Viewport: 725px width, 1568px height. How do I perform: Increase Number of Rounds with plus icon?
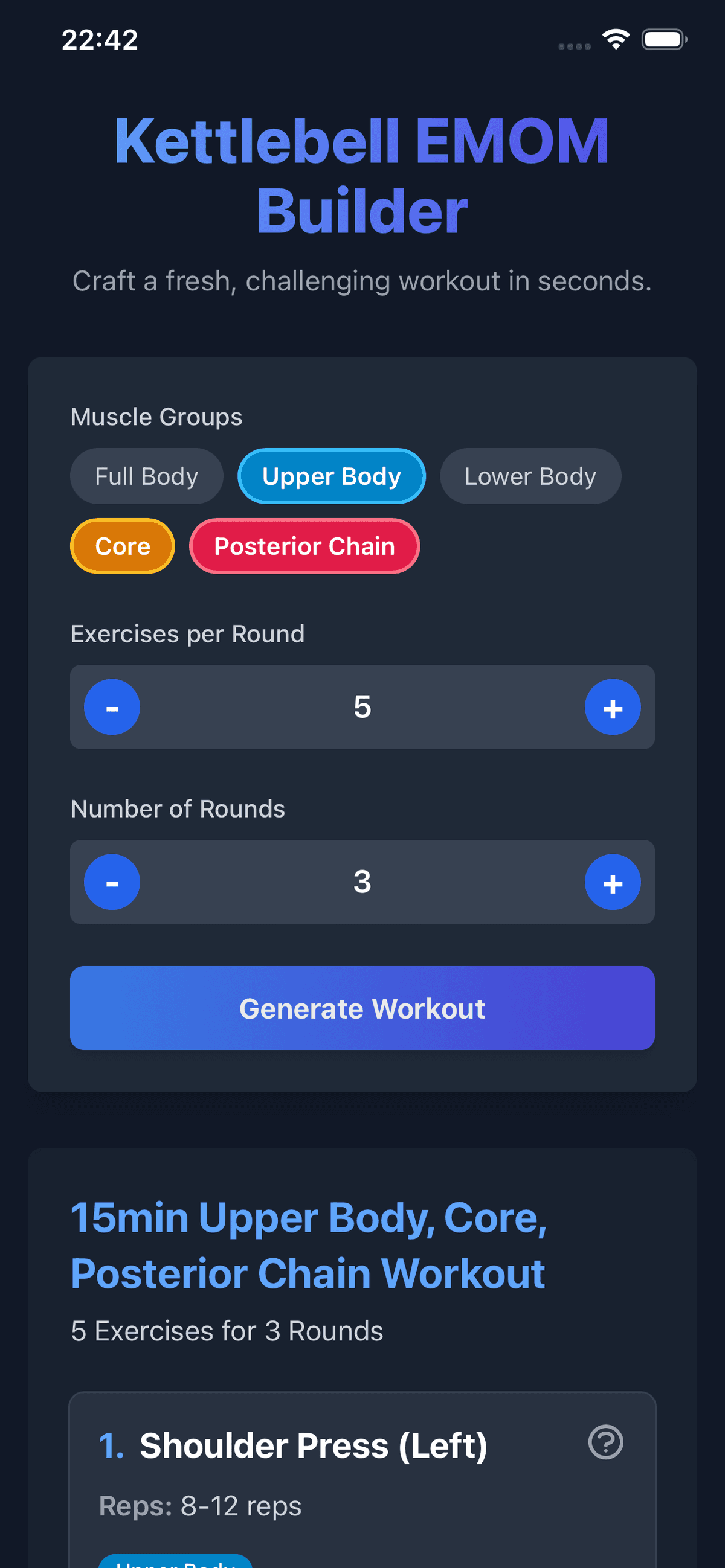(x=613, y=882)
